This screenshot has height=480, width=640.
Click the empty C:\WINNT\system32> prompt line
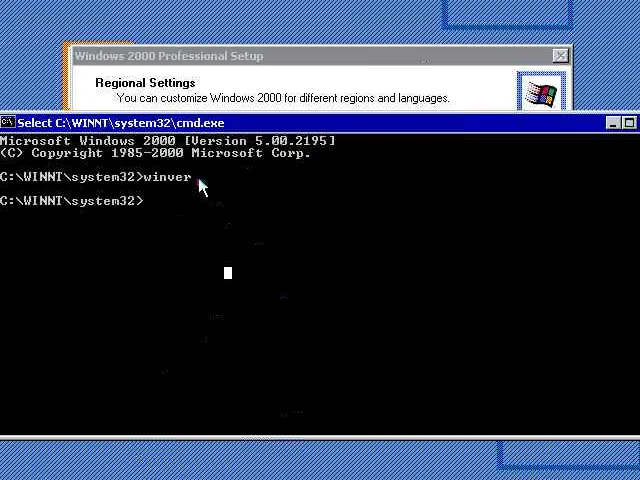click(72, 201)
